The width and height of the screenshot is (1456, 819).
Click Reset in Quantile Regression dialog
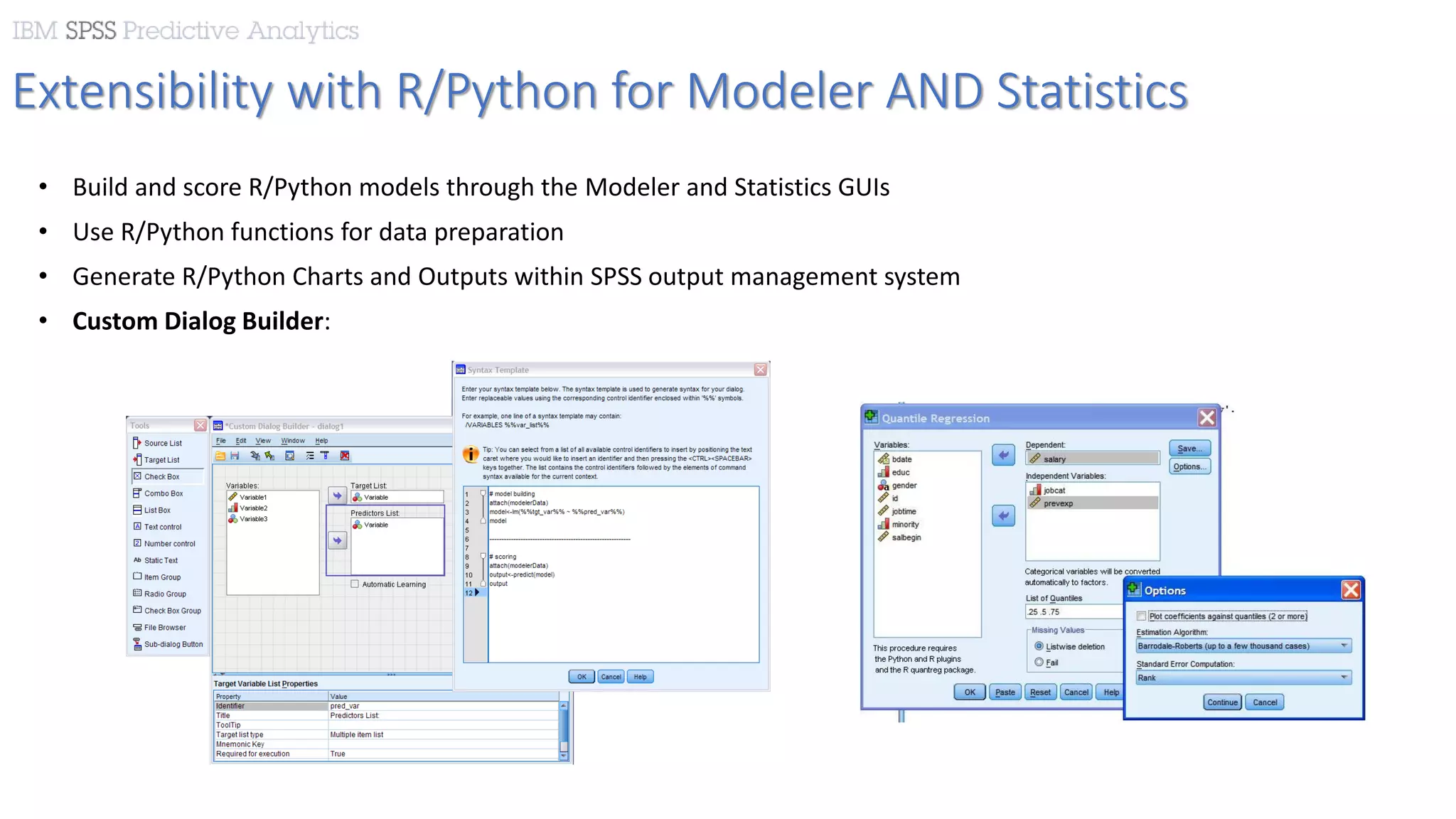click(x=1040, y=692)
